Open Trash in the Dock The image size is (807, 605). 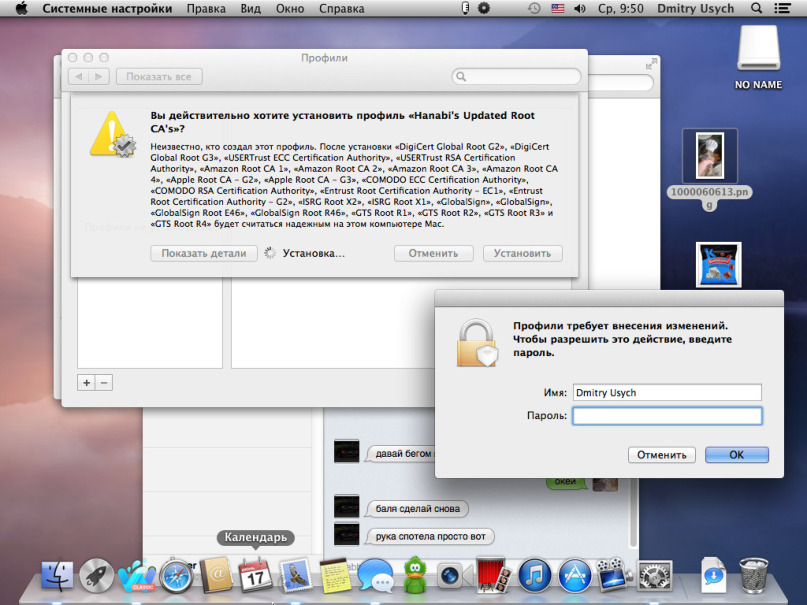[754, 575]
